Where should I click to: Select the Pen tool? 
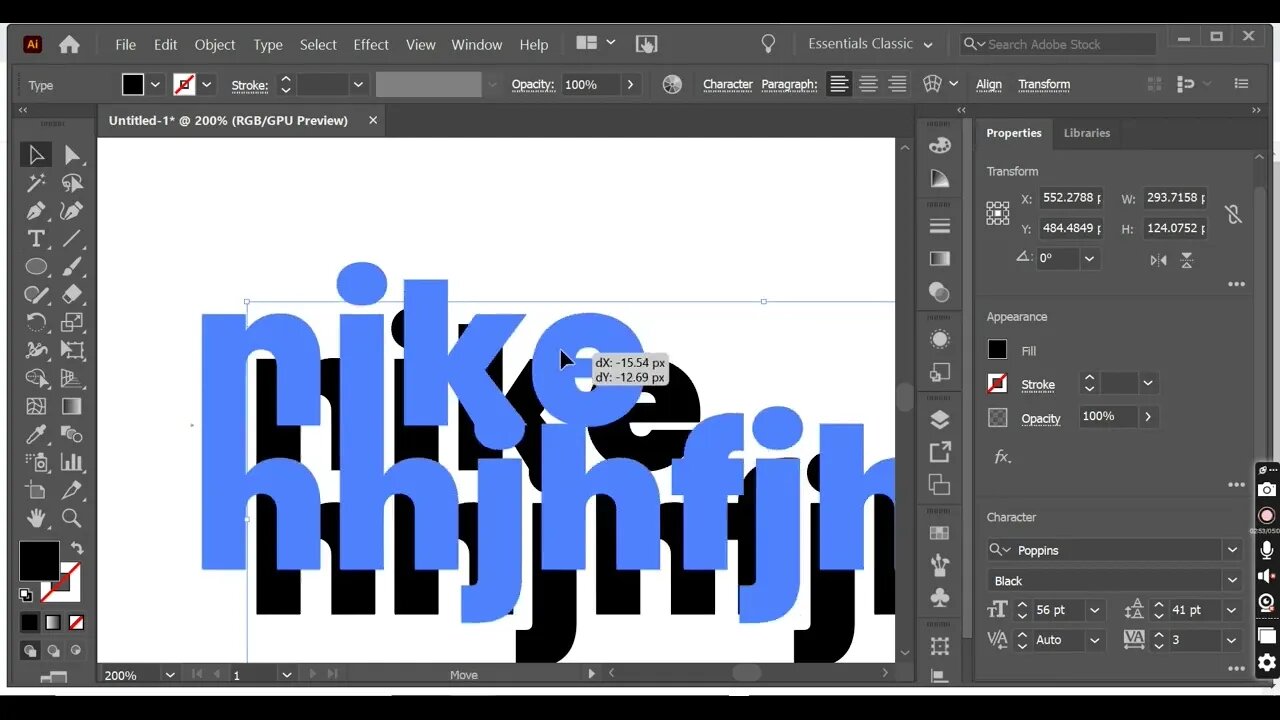coord(36,211)
